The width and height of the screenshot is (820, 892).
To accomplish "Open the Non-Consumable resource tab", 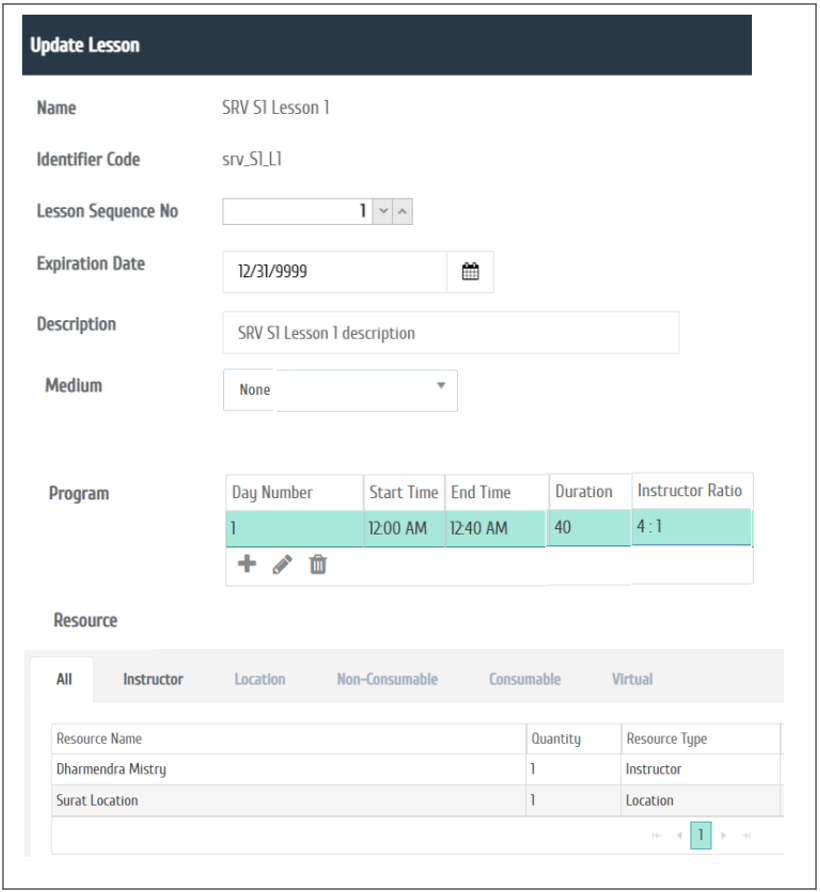I will coord(387,679).
